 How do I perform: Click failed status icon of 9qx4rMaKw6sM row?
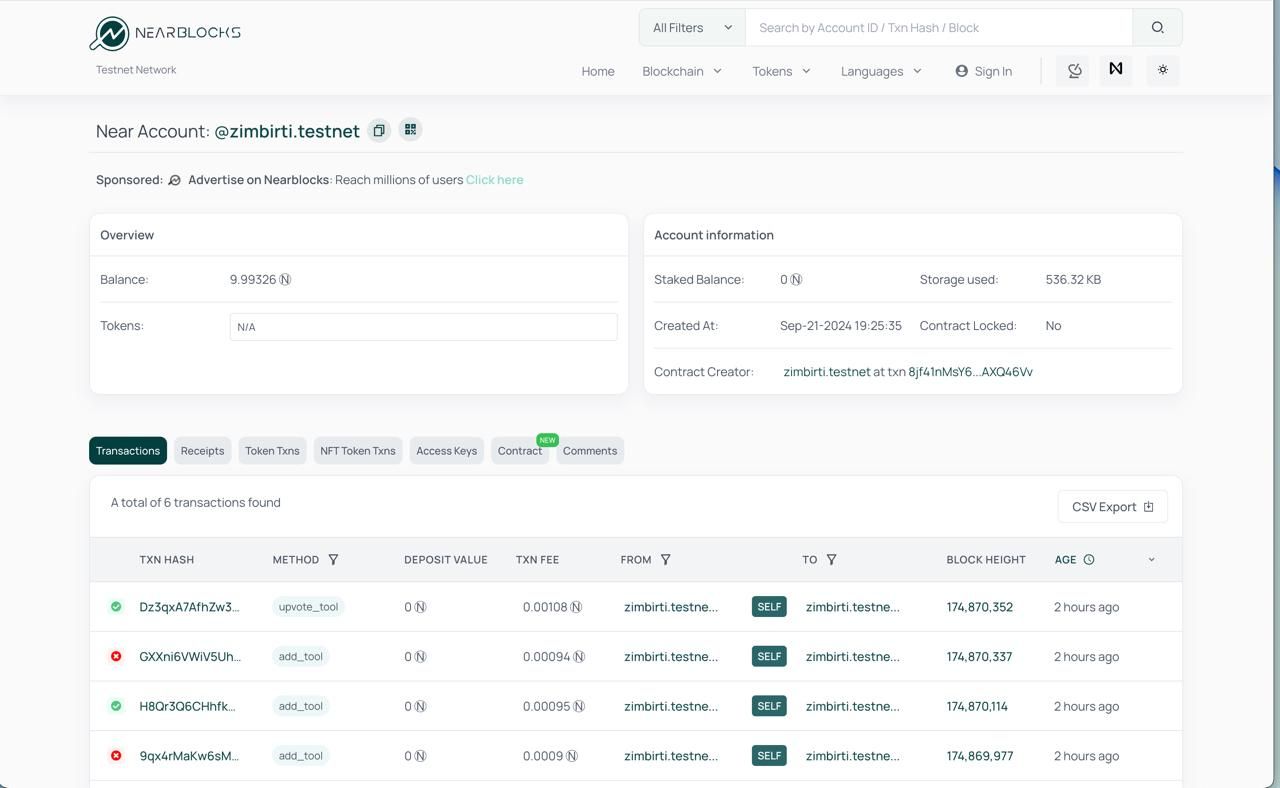[116, 756]
